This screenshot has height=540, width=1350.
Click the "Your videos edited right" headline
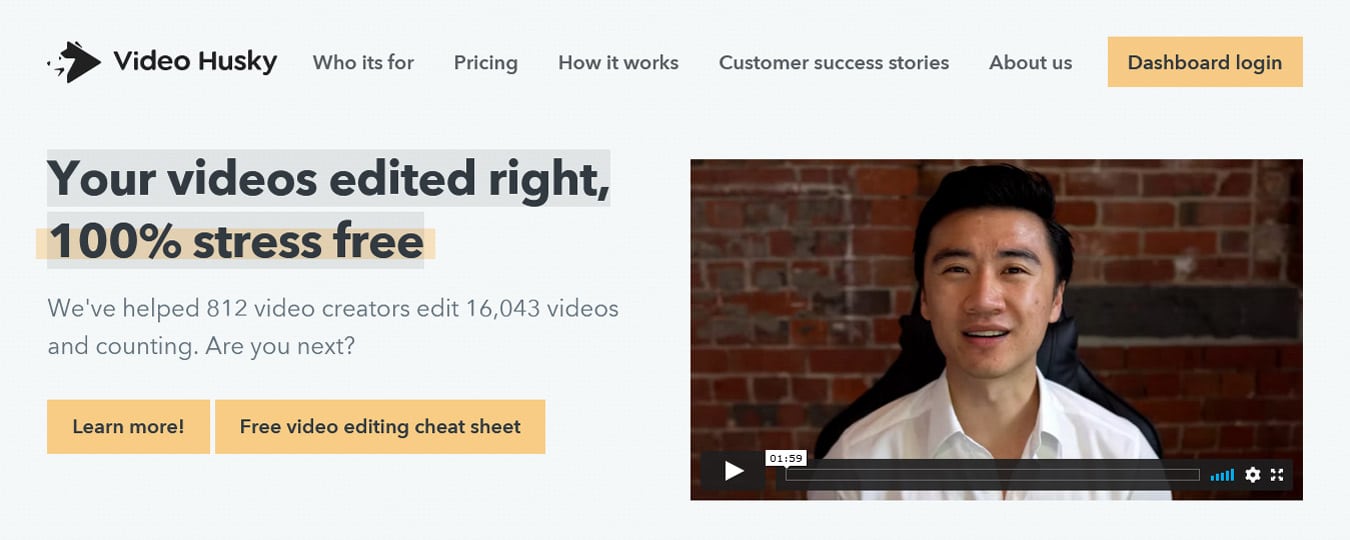[328, 178]
